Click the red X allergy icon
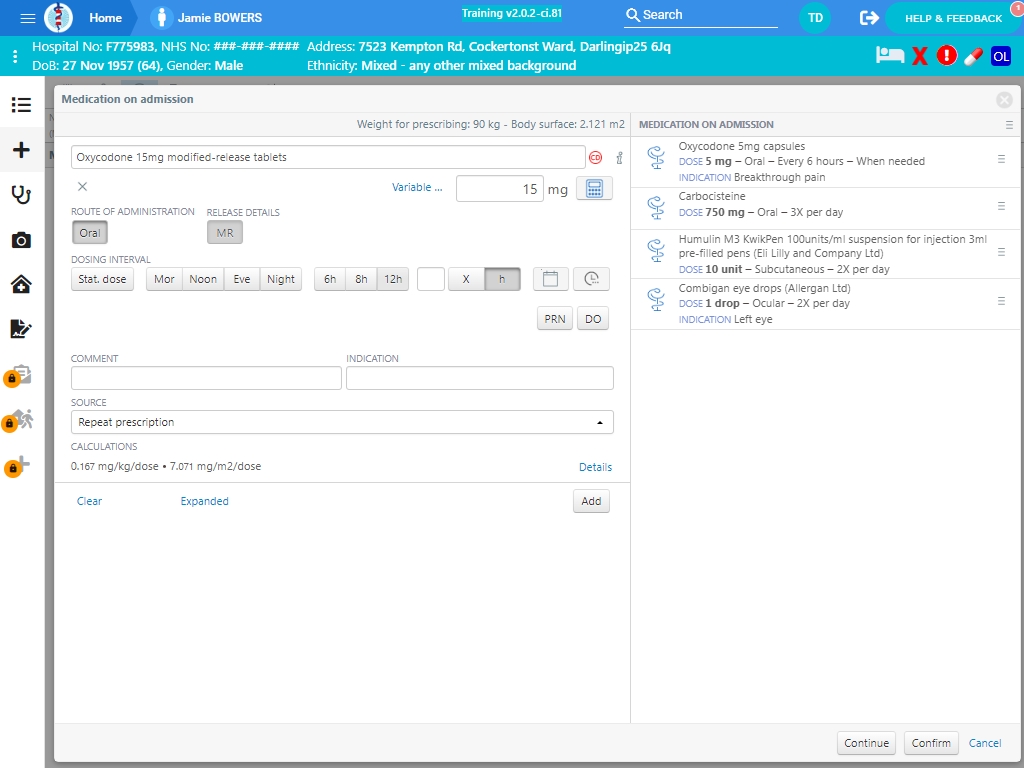The width and height of the screenshot is (1024, 768). (x=920, y=56)
